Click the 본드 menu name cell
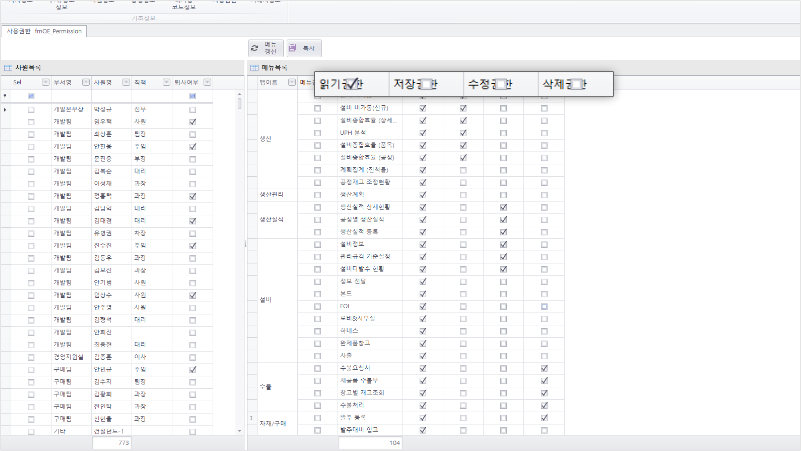The height and width of the screenshot is (451, 801). tap(370, 294)
